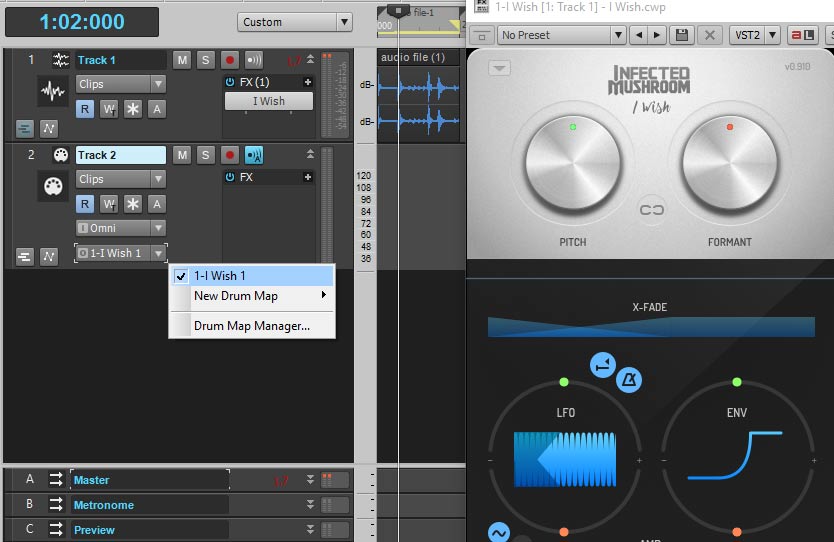834x542 pixels.
Task: Click the Track 2 name field
Action: point(120,155)
